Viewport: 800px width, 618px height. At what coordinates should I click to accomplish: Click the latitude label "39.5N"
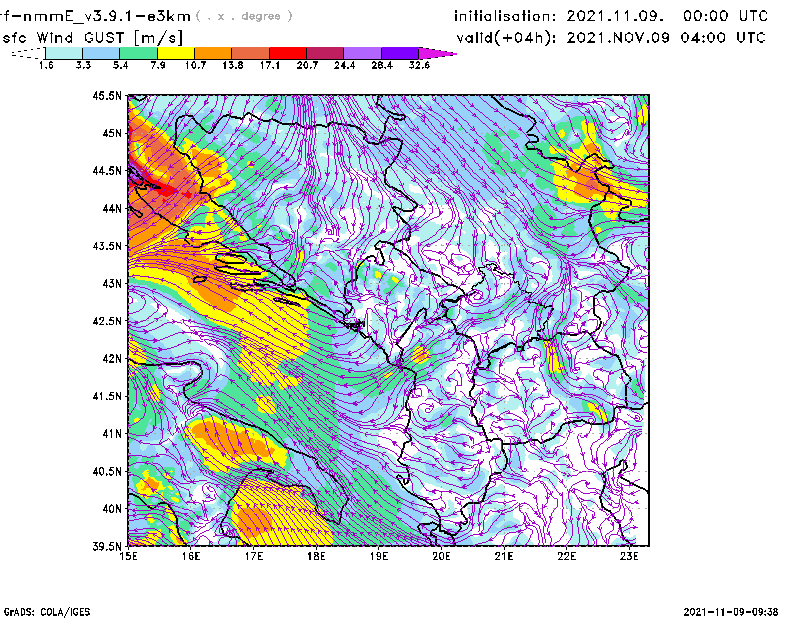point(107,546)
